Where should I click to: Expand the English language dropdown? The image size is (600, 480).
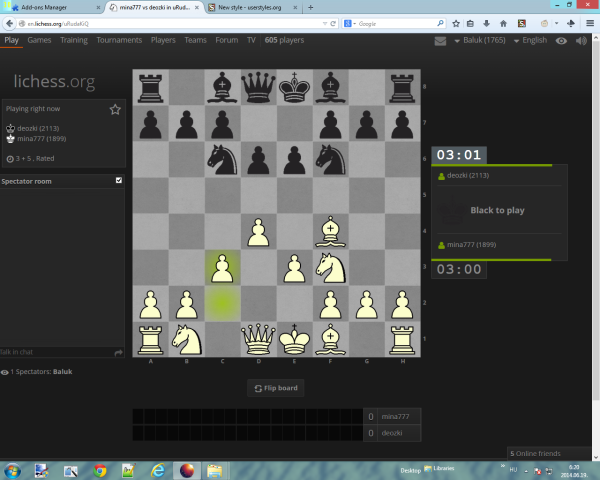coord(530,41)
